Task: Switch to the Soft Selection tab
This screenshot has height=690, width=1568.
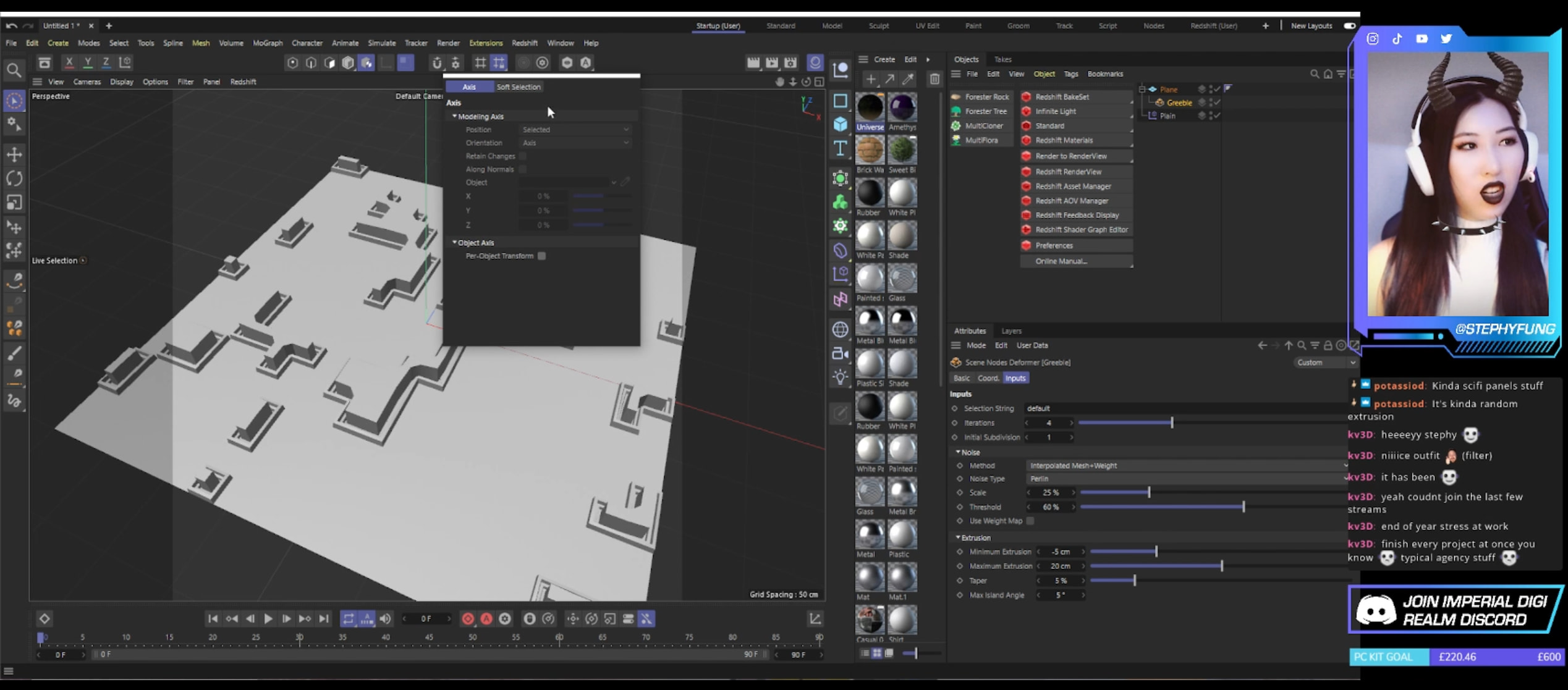Action: pyautogui.click(x=518, y=87)
